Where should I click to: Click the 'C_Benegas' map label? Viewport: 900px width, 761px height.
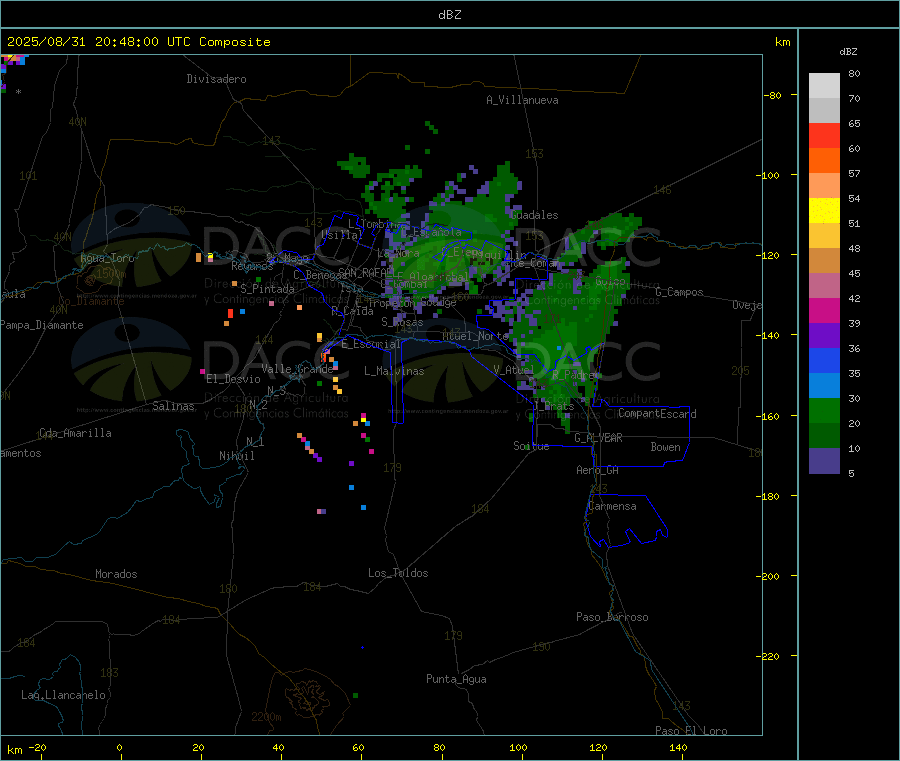click(x=319, y=275)
